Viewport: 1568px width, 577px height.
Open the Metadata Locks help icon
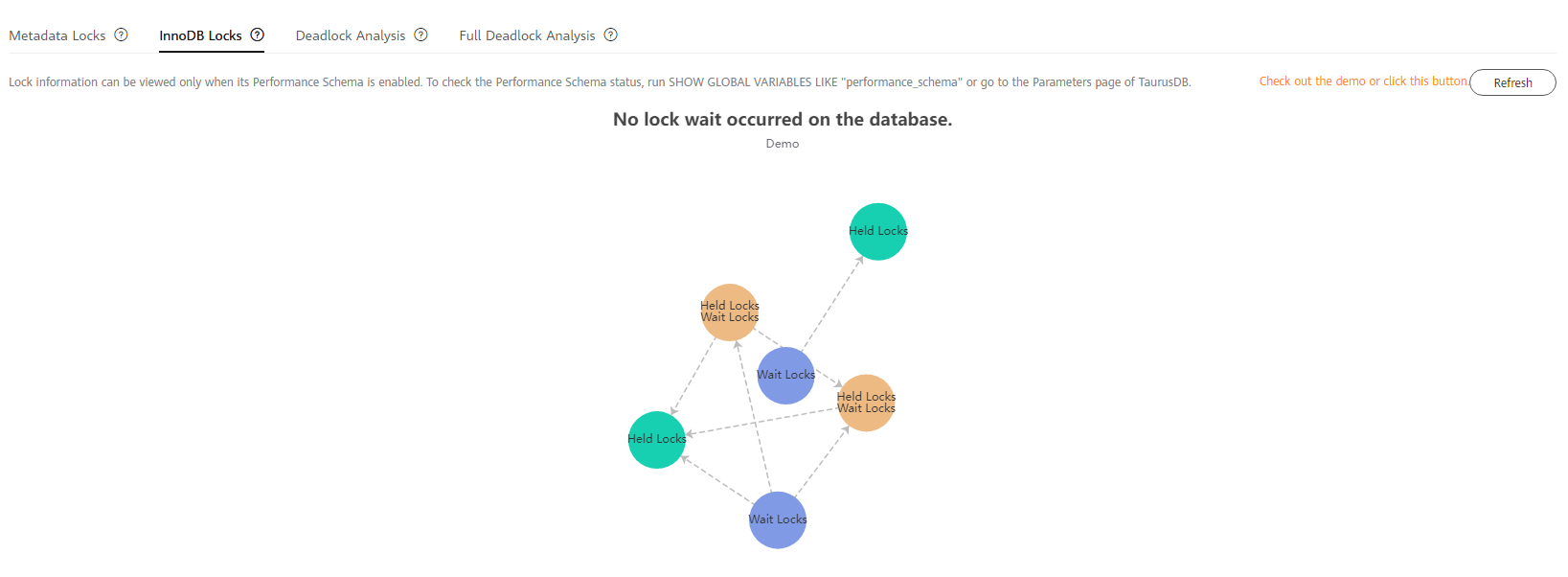pyautogui.click(x=122, y=35)
